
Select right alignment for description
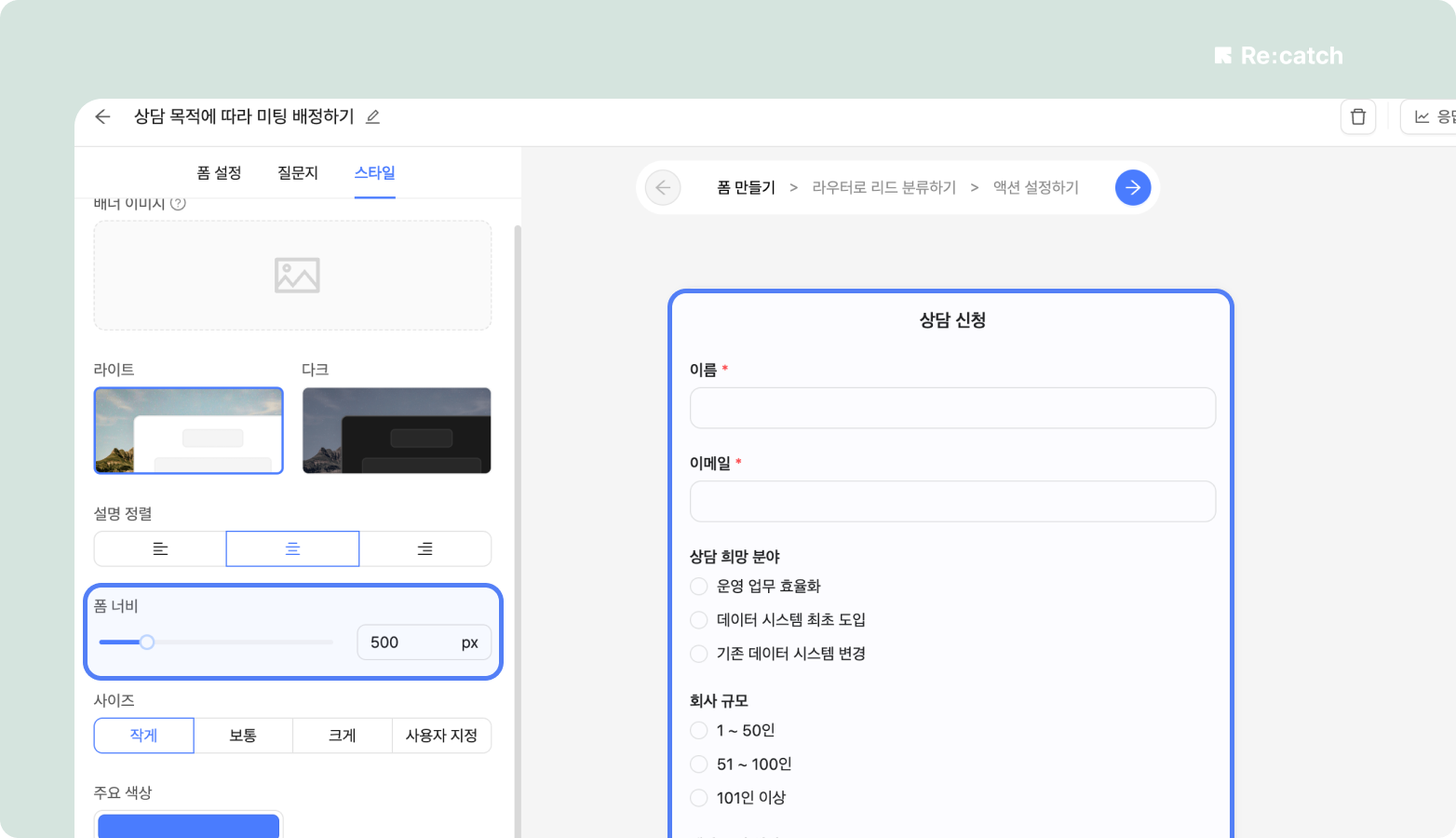(x=425, y=549)
